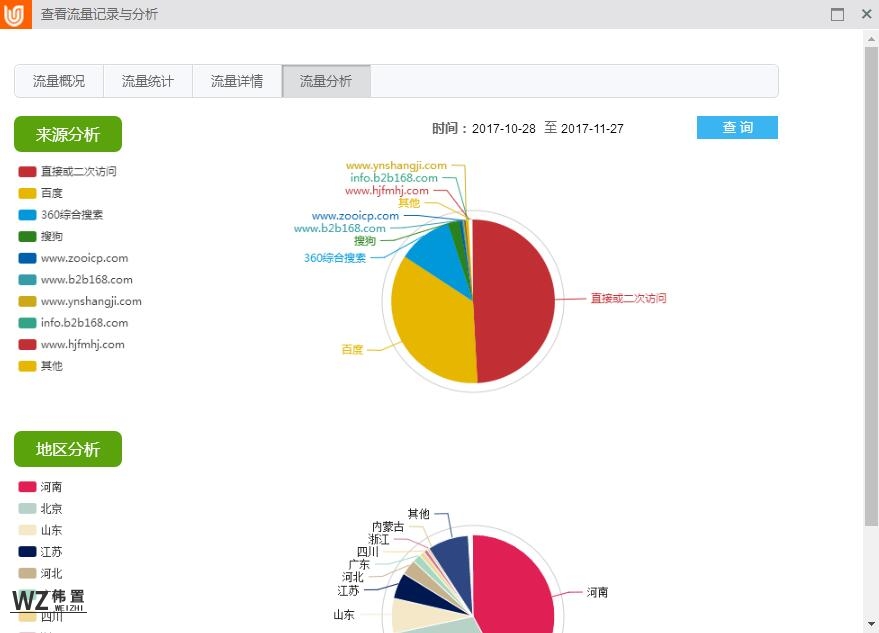
Task: Click the green 来源分析 heading button
Action: 68,134
